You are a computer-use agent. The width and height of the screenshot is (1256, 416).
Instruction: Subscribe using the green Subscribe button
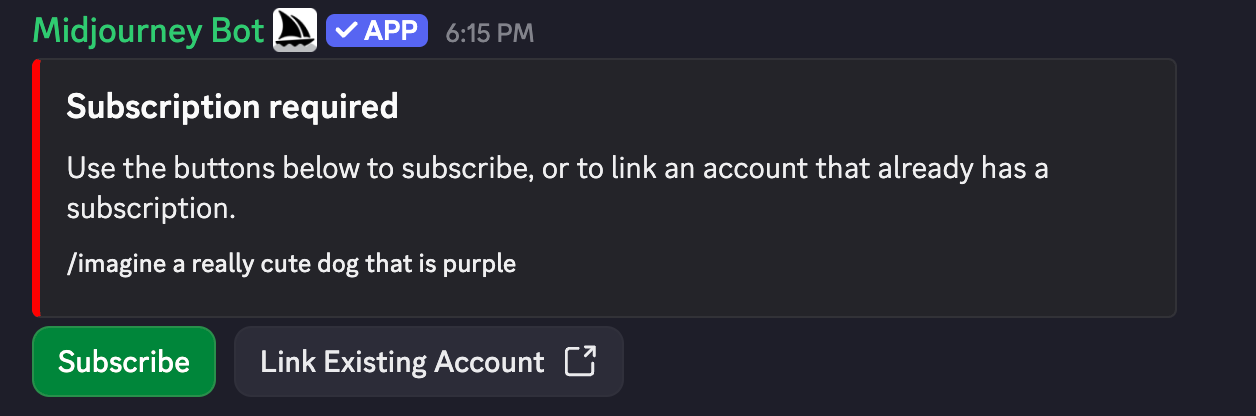coord(124,361)
